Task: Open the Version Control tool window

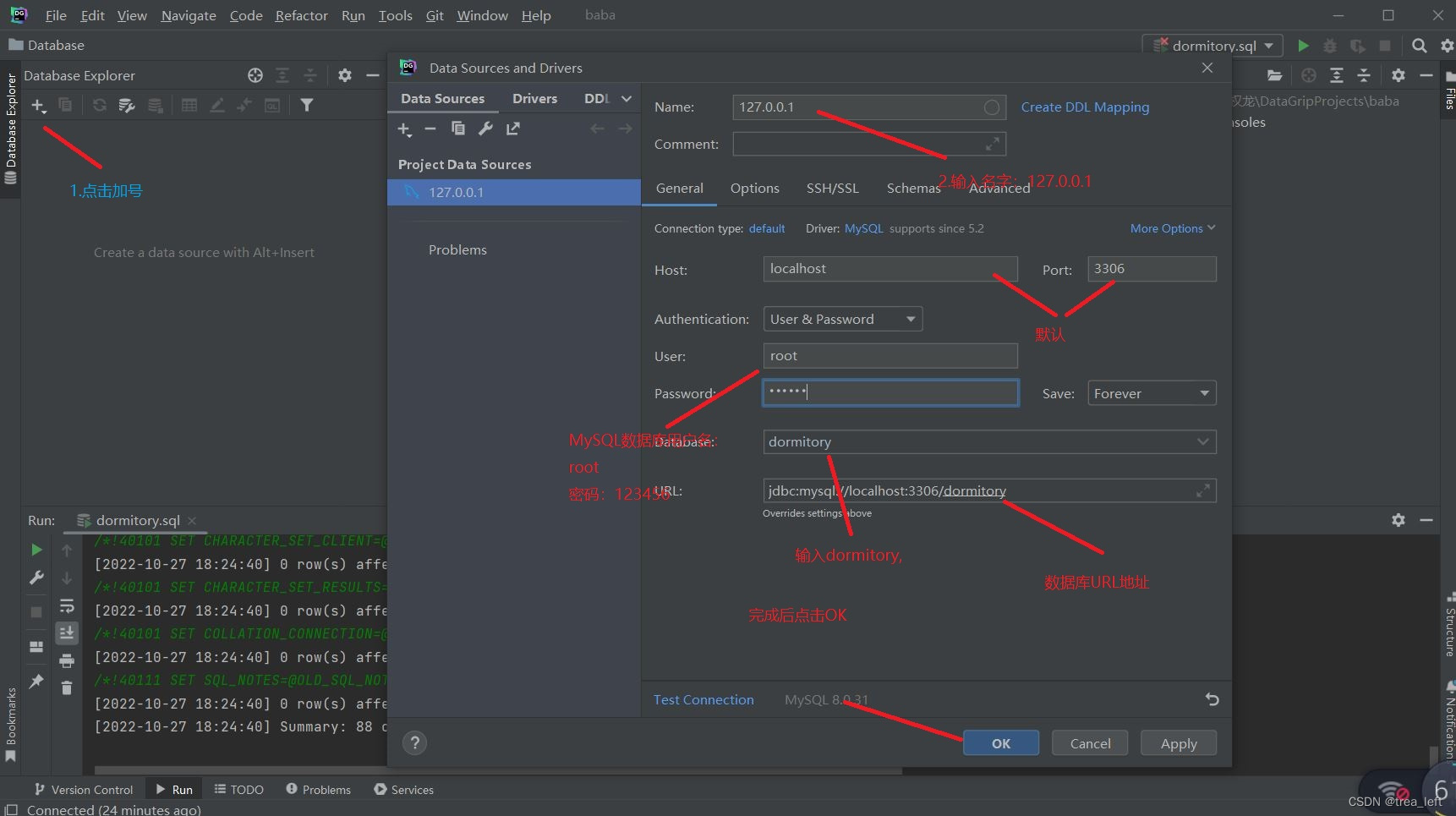Action: (84, 789)
